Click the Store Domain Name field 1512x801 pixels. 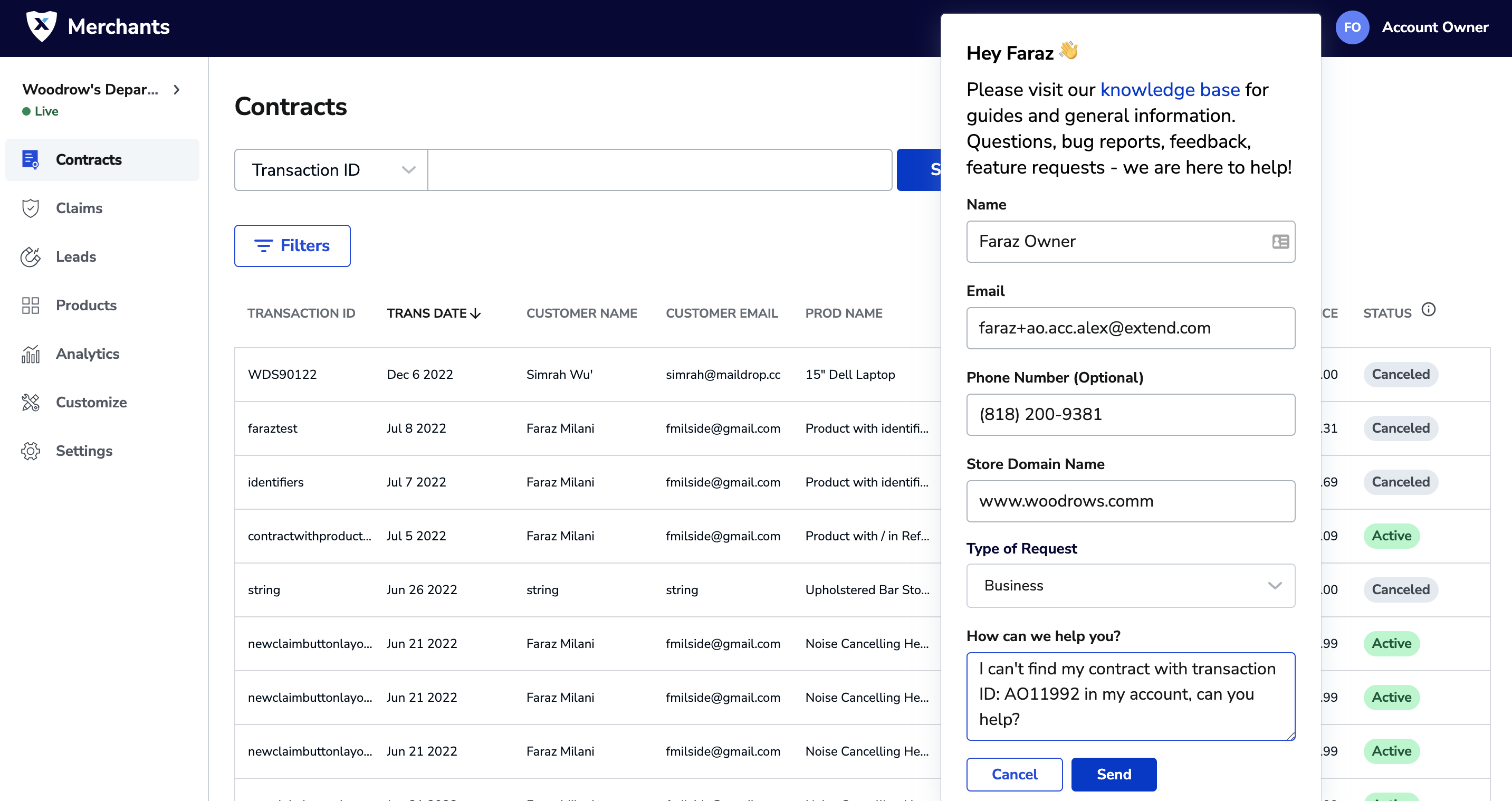coord(1130,501)
